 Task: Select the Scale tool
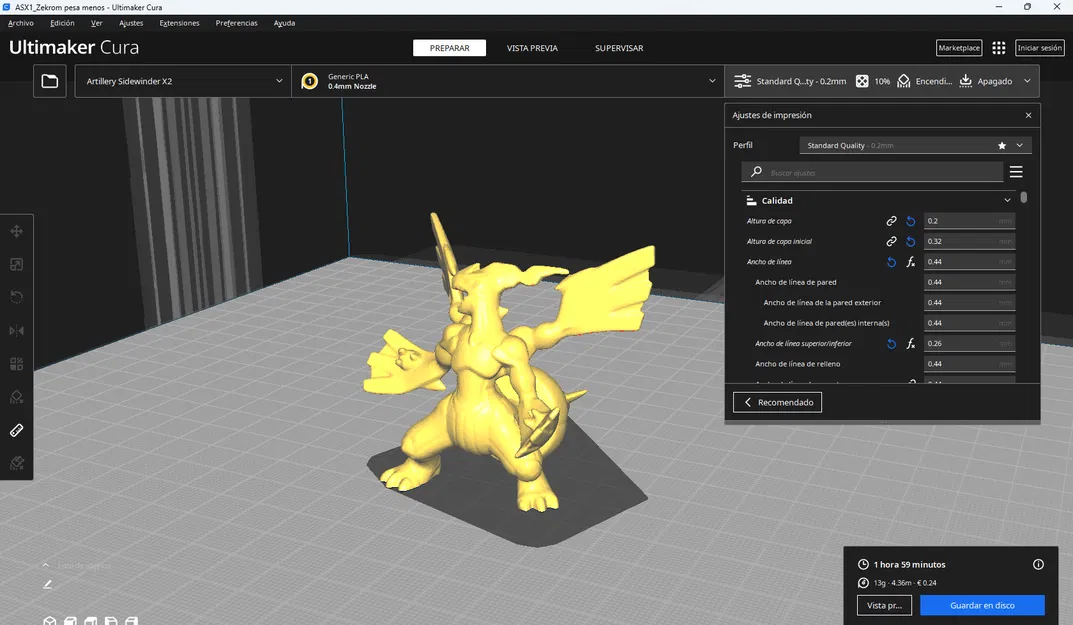[16, 264]
